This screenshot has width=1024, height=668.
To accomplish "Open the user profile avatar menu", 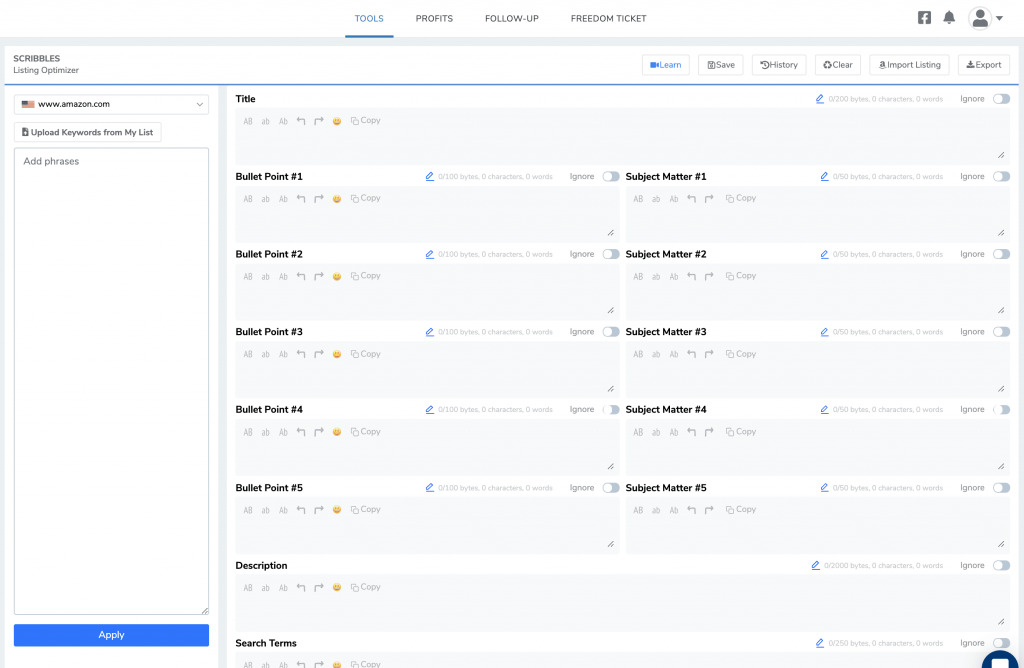I will click(x=985, y=18).
